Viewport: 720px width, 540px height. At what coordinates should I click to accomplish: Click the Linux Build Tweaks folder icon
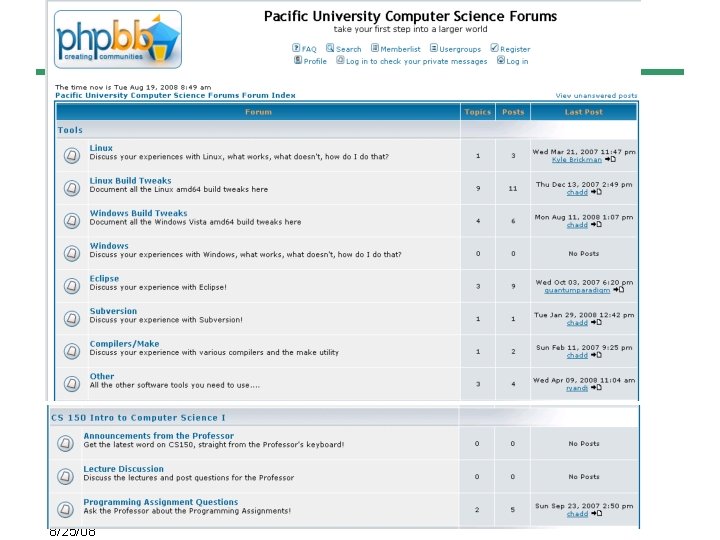(72, 188)
